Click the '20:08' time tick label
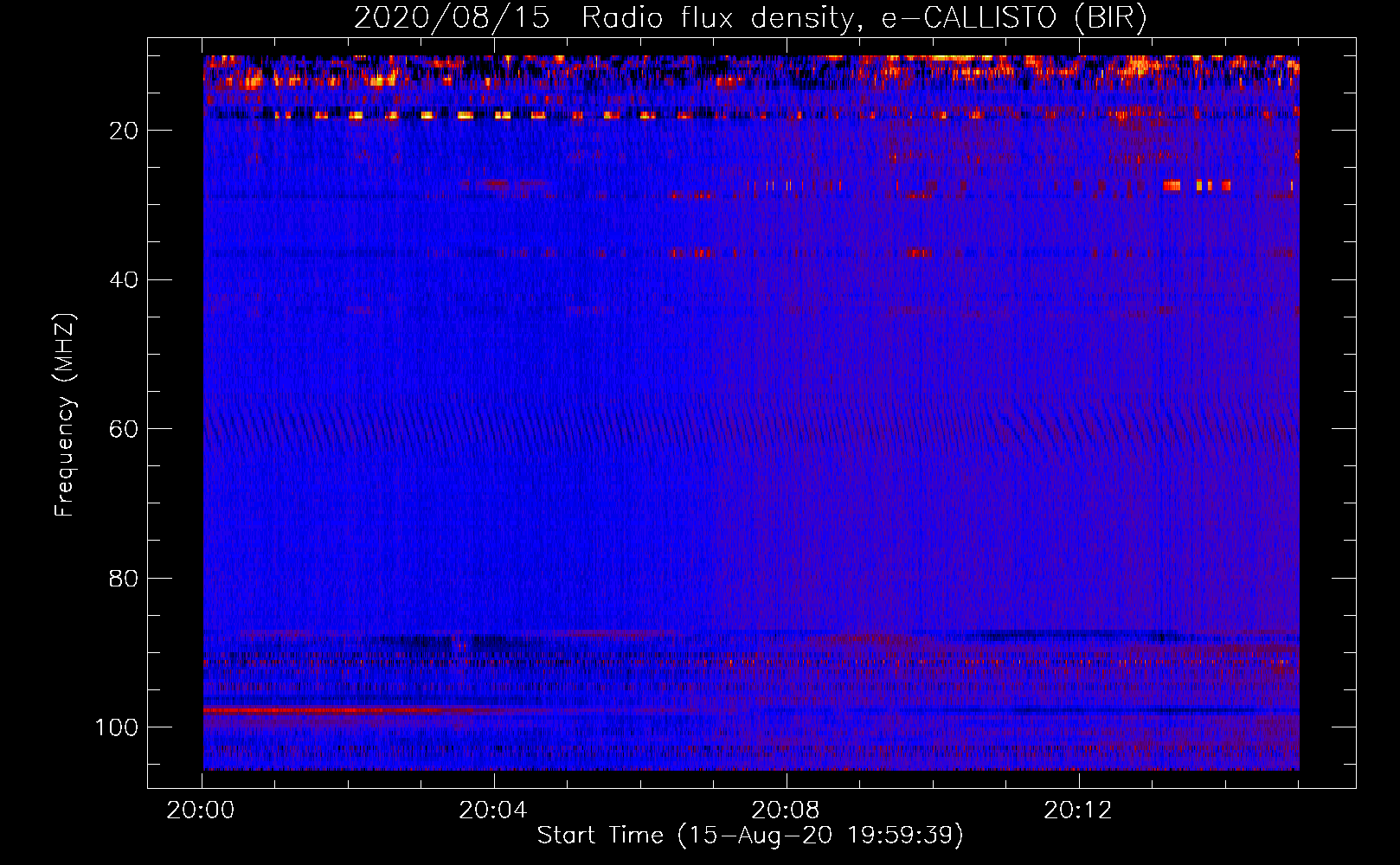The image size is (1400, 865). coord(786,811)
